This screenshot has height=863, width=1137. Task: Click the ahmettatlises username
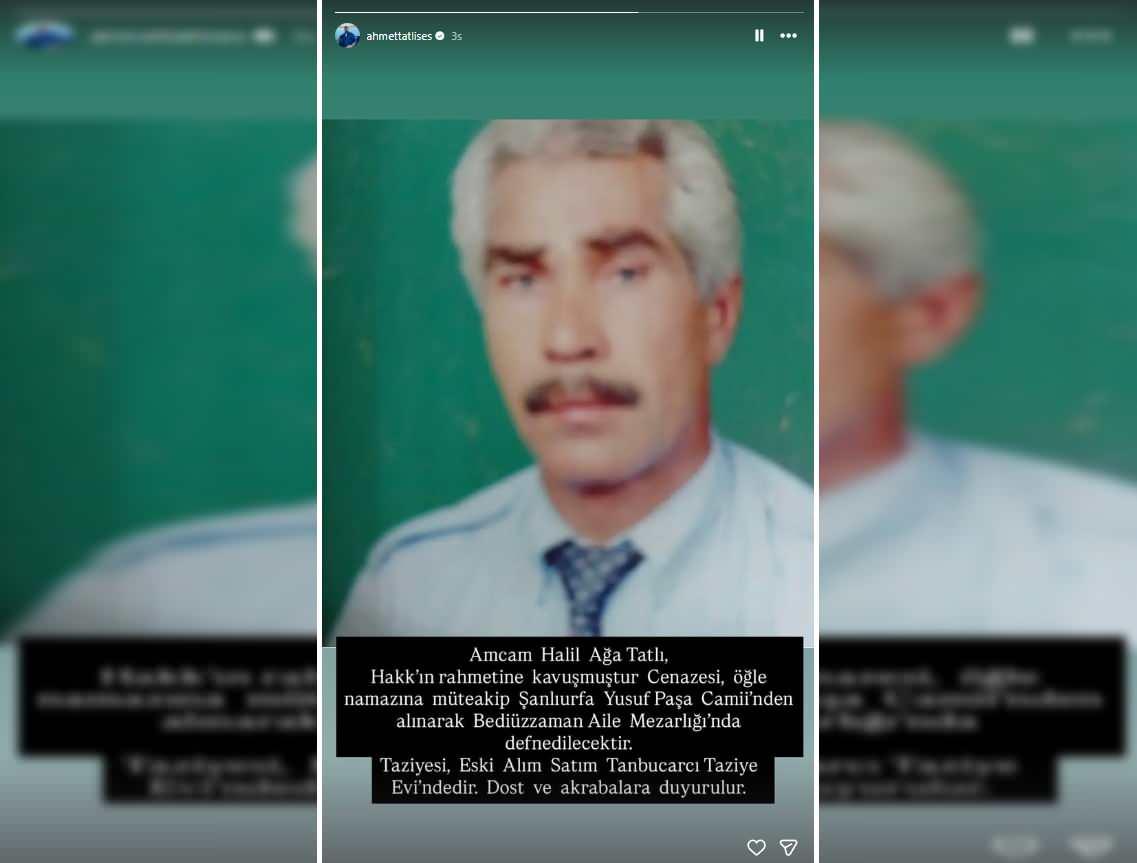coord(399,36)
